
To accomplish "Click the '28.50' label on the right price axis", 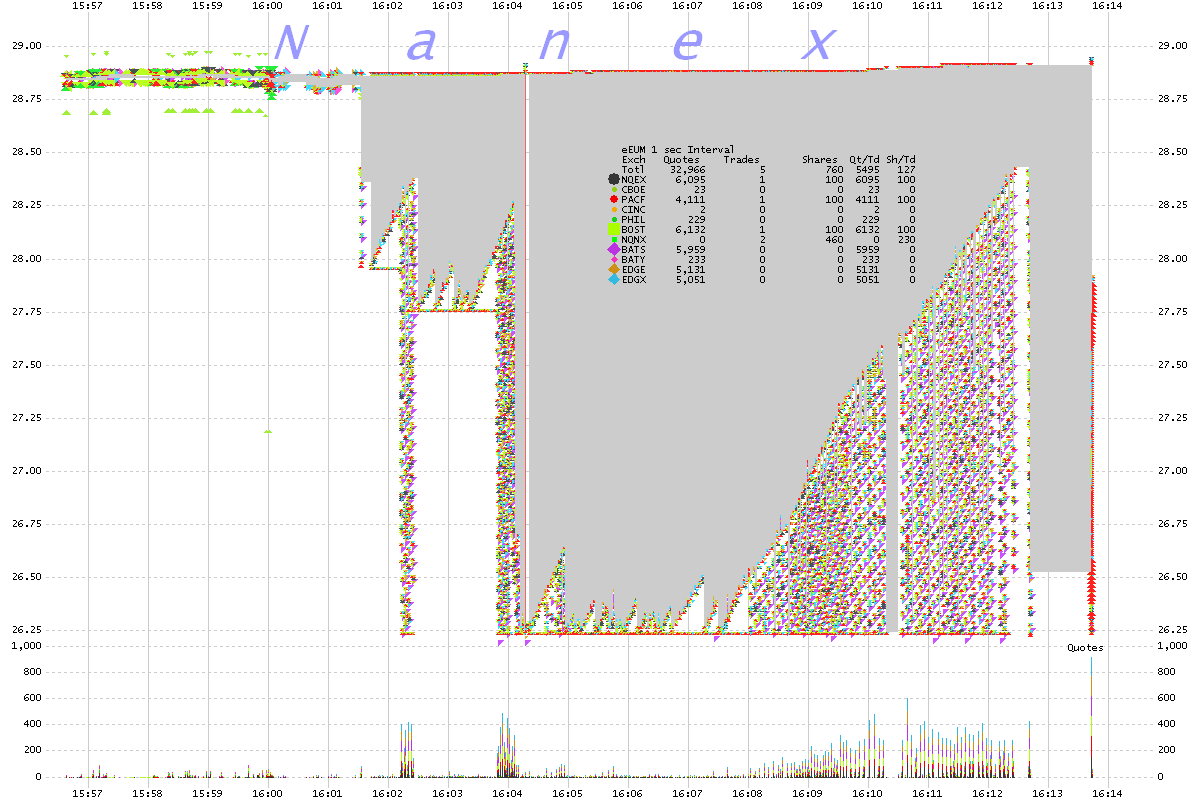I will [x=1171, y=152].
